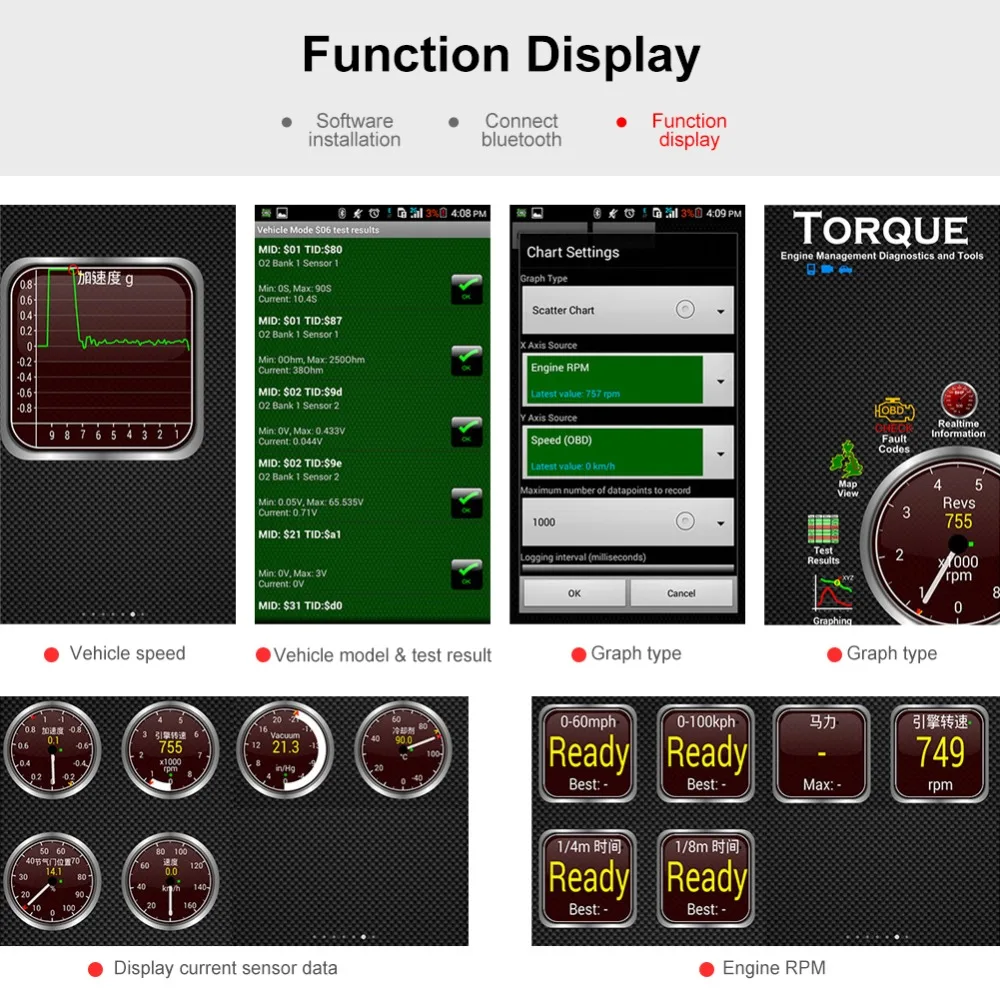This screenshot has width=1000, height=1000.
Task: Tap OK check for MID $01 TID $87
Action: coord(466,360)
